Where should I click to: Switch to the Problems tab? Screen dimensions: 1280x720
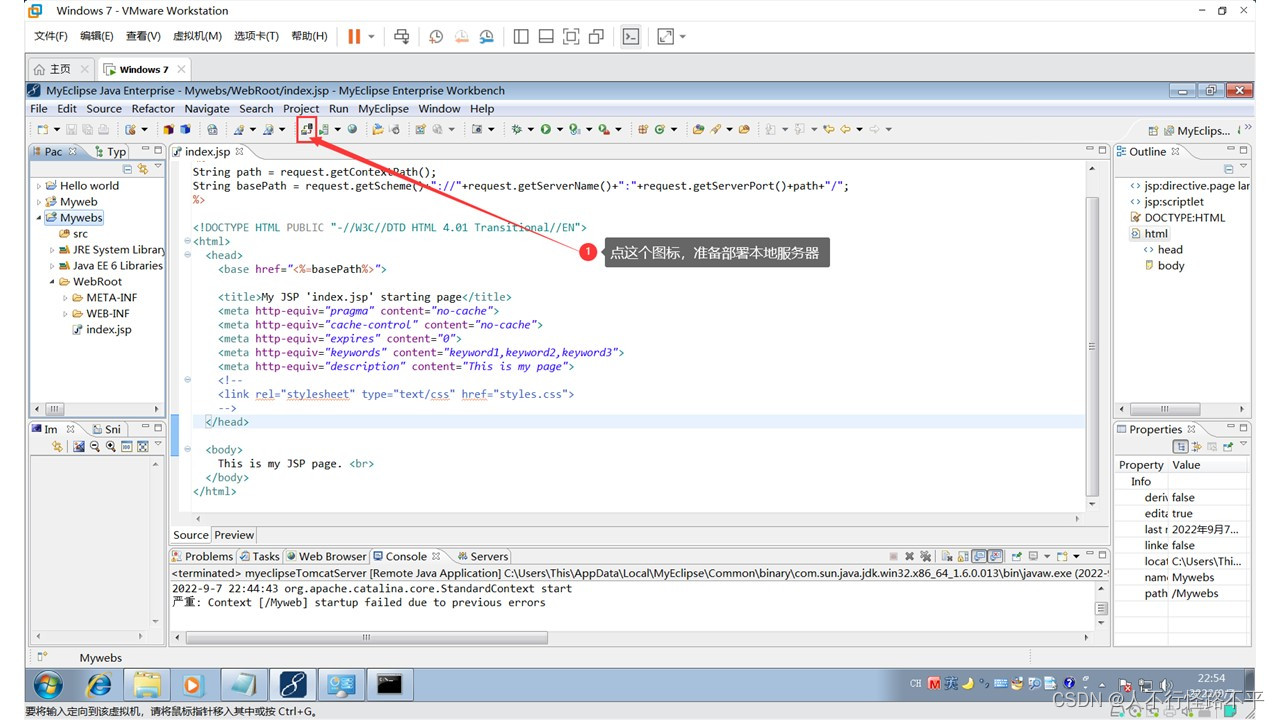pos(202,556)
